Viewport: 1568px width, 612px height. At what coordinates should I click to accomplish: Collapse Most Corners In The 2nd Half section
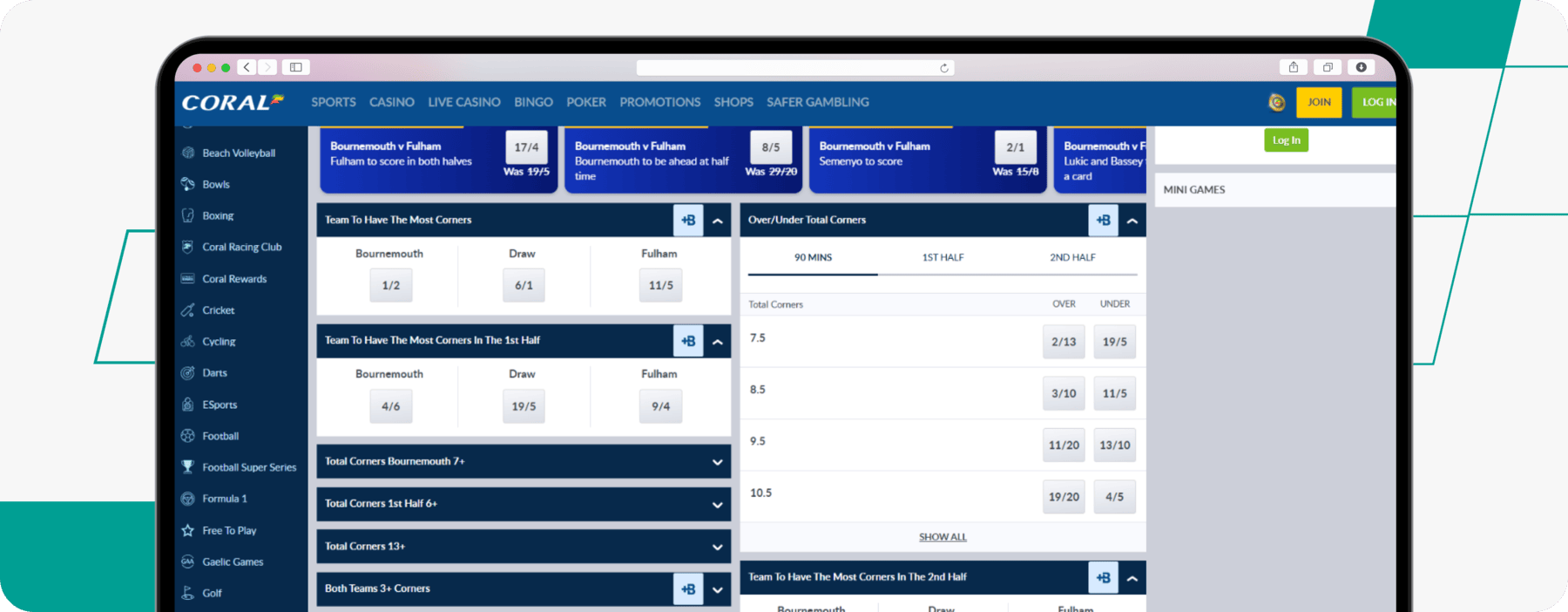click(1132, 578)
